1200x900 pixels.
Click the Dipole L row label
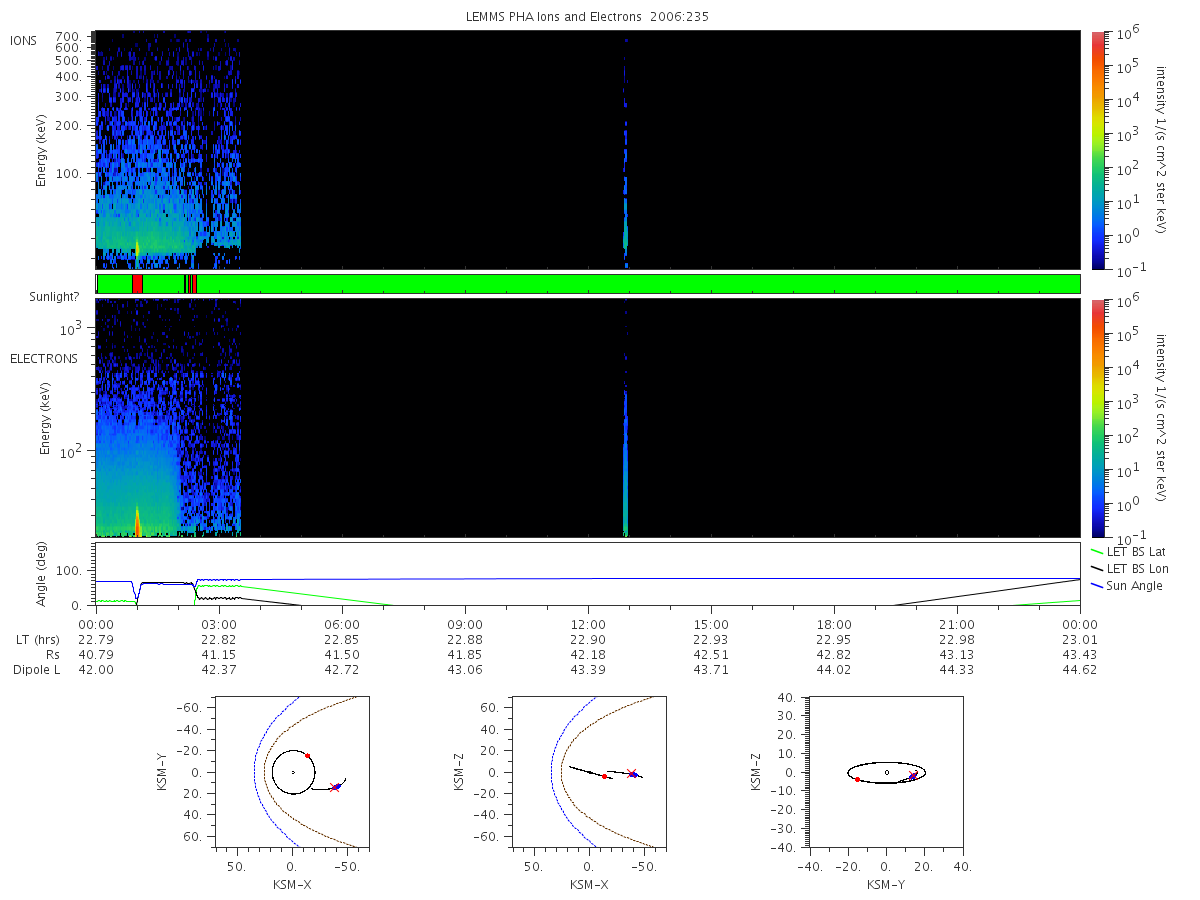click(36, 670)
